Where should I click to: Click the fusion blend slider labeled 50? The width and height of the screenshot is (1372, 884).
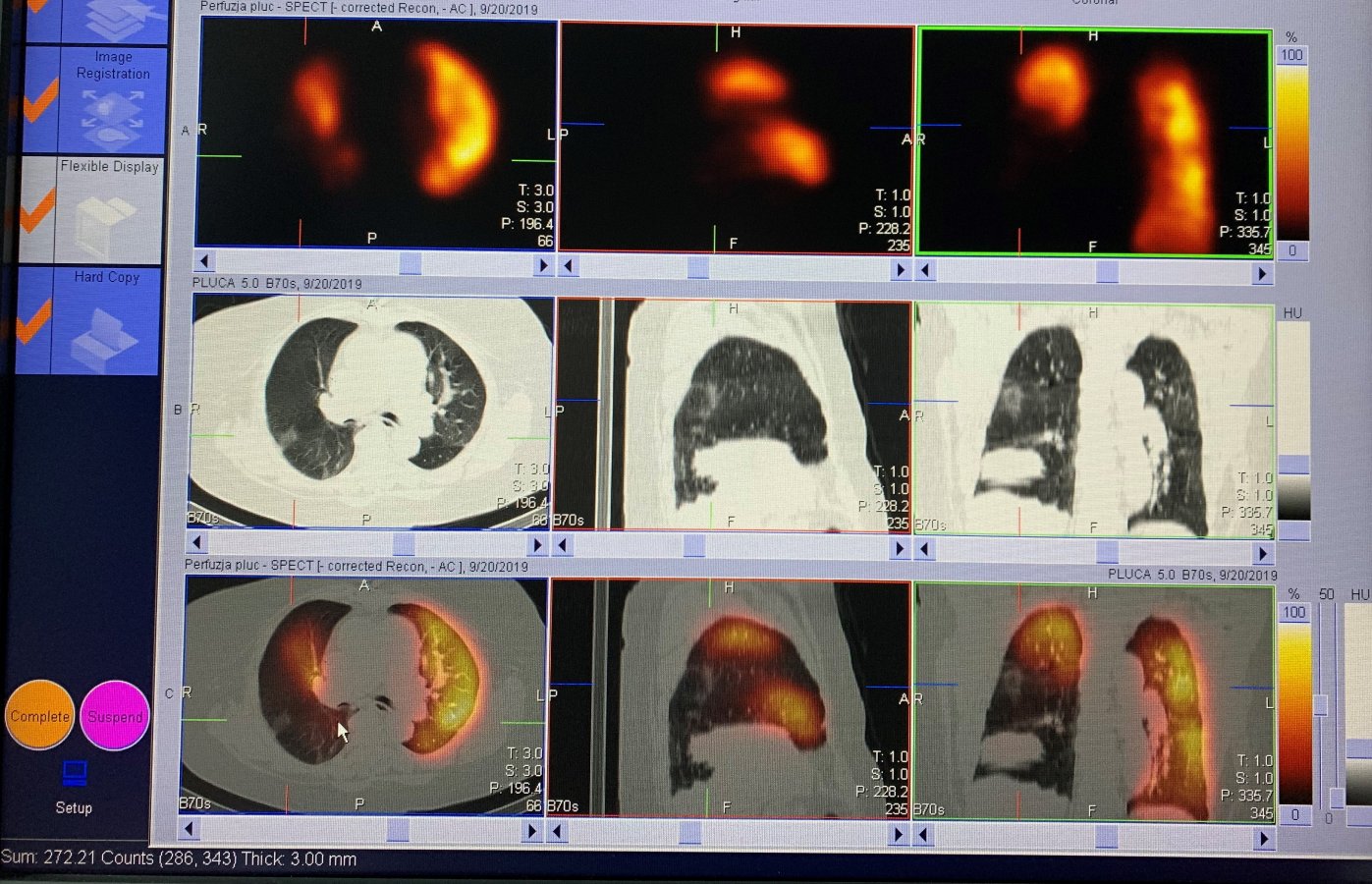coord(1320,704)
